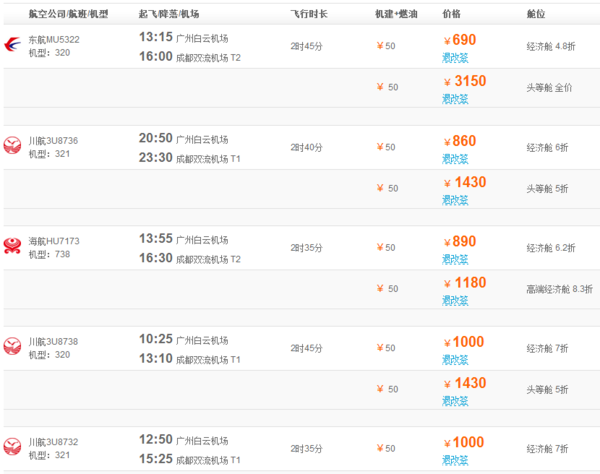The height and width of the screenshot is (474, 600).
Task: Click the China Eastern logo for MU5322
Action: (x=12, y=44)
